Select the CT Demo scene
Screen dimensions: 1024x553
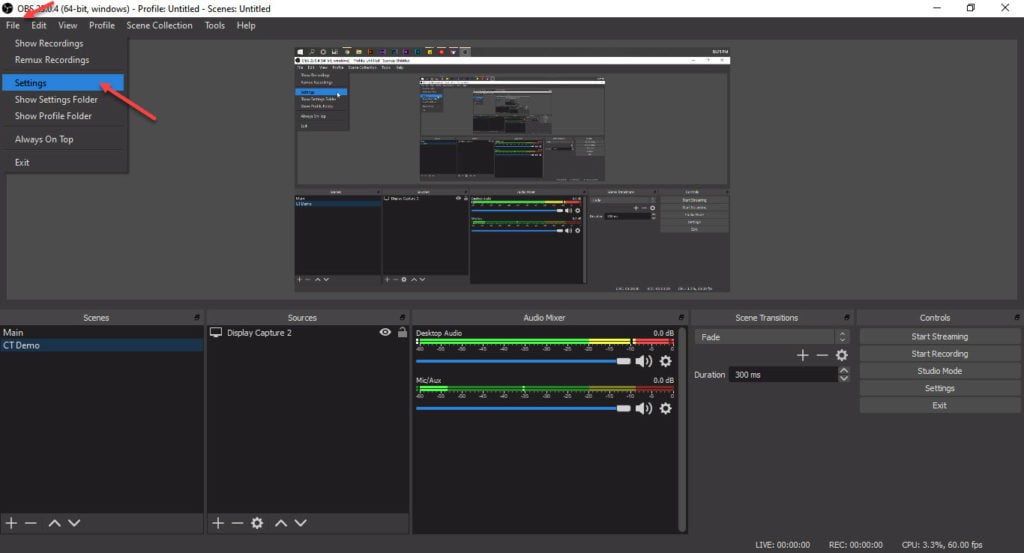point(102,345)
